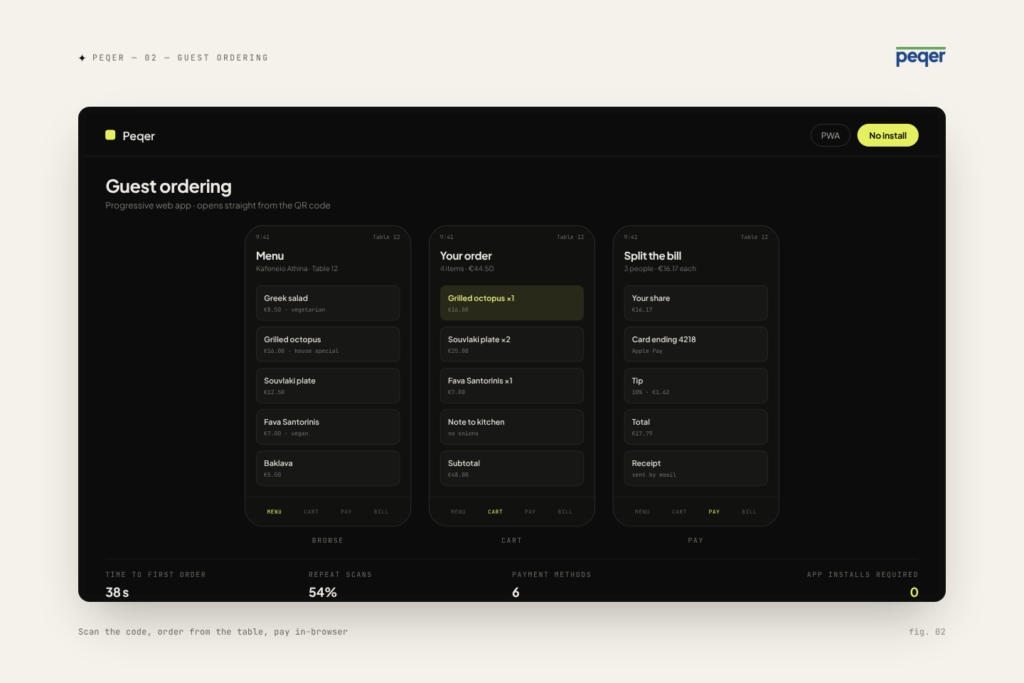Click the payment methods value 6
Image resolution: width=1024 pixels, height=683 pixels.
pos(515,592)
